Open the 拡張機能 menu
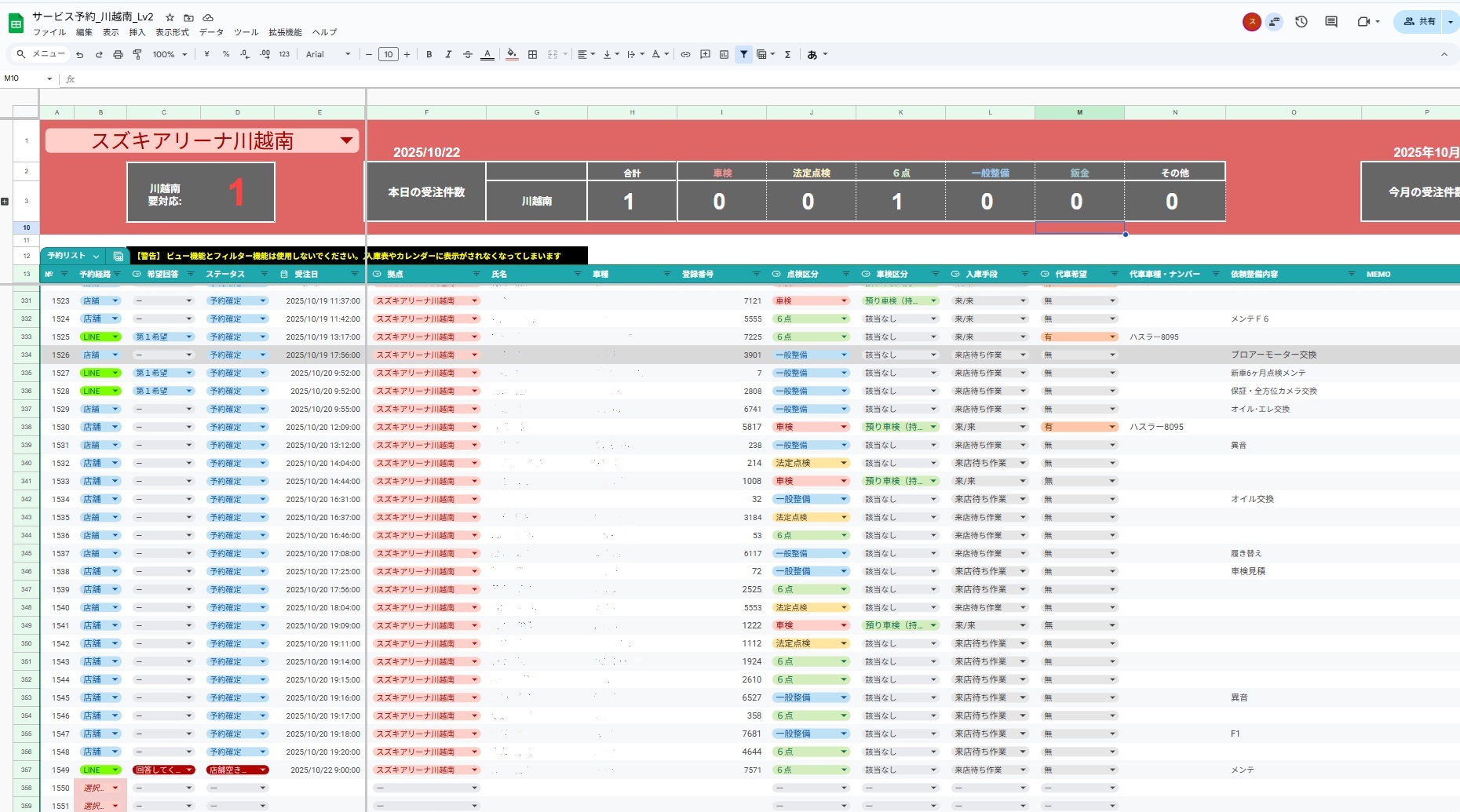 point(285,32)
